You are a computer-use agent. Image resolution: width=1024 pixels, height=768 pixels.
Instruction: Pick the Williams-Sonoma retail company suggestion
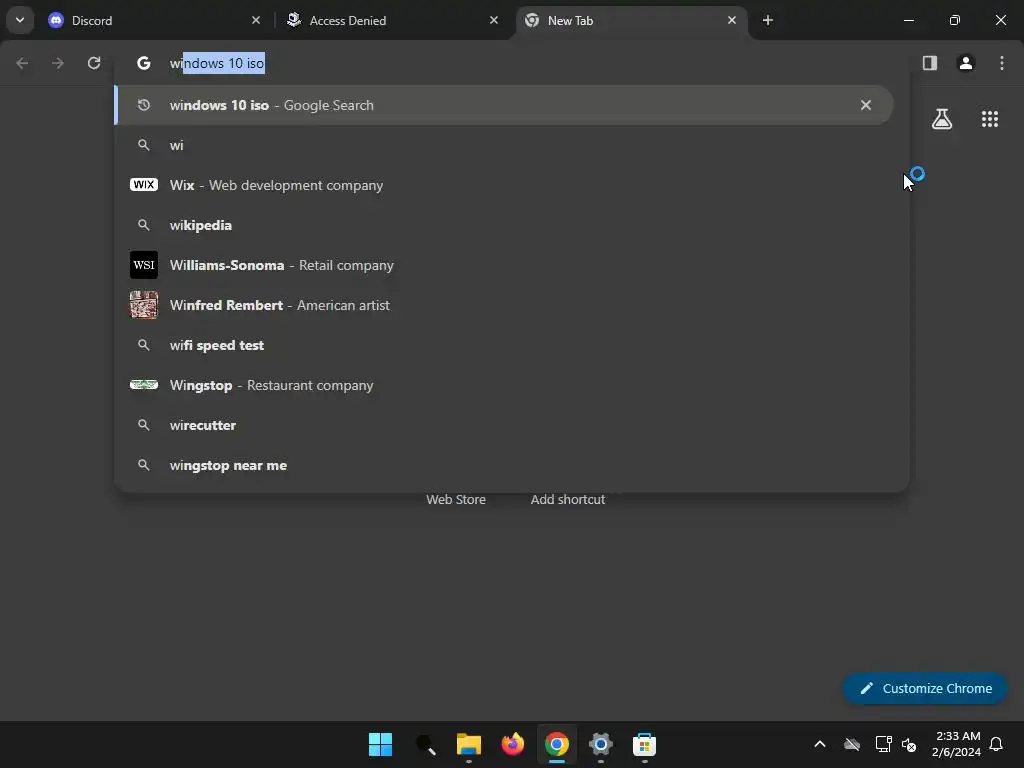[x=504, y=265]
